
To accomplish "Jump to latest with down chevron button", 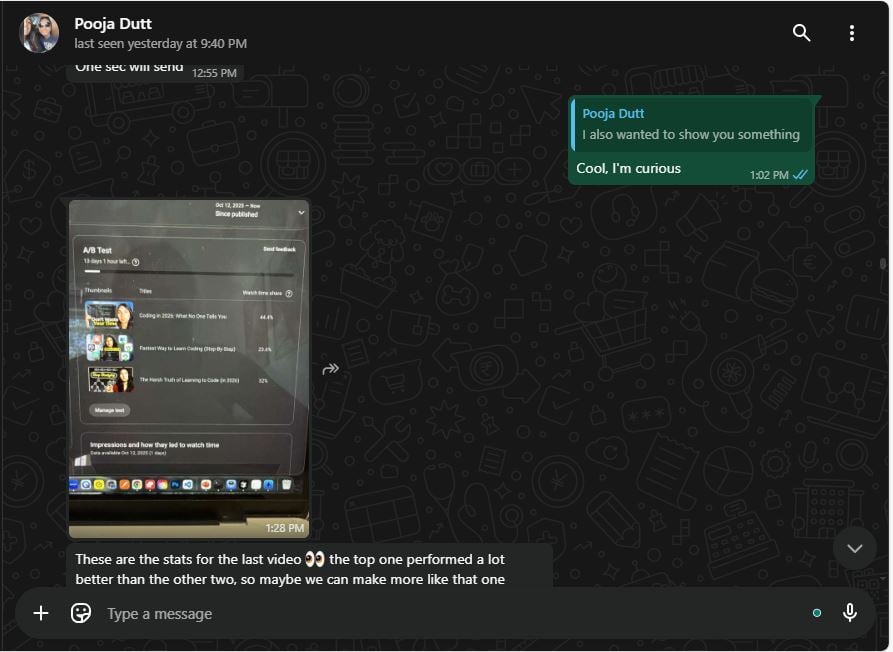I will [x=854, y=548].
